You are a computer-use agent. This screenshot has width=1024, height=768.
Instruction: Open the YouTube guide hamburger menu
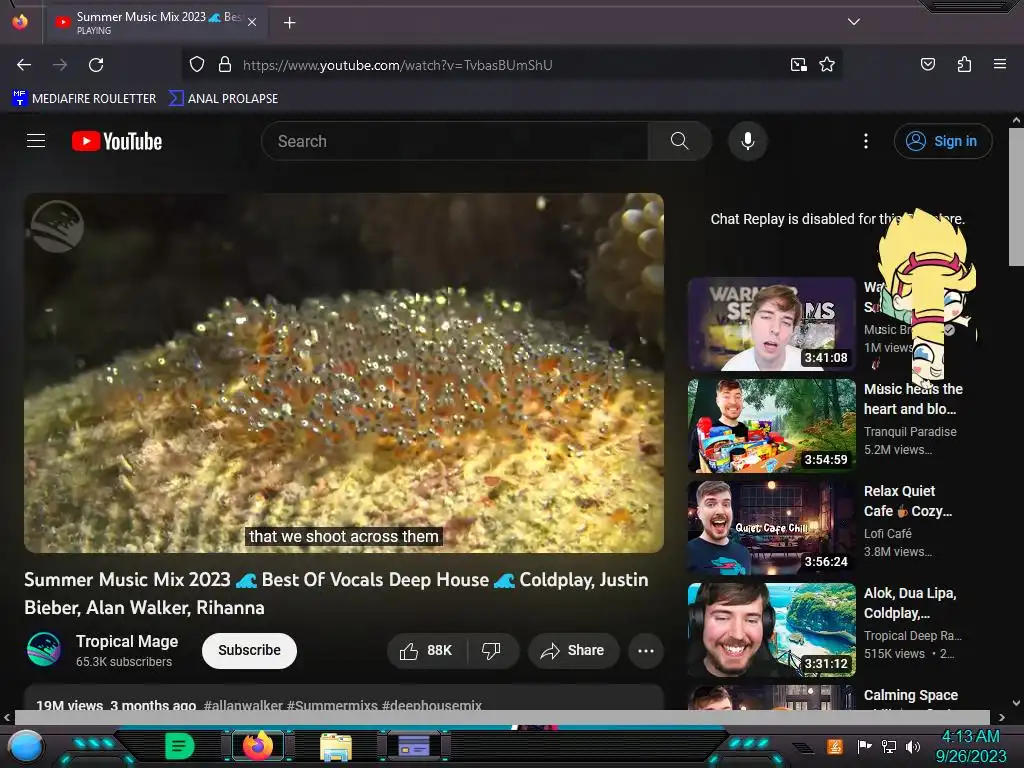click(x=36, y=141)
